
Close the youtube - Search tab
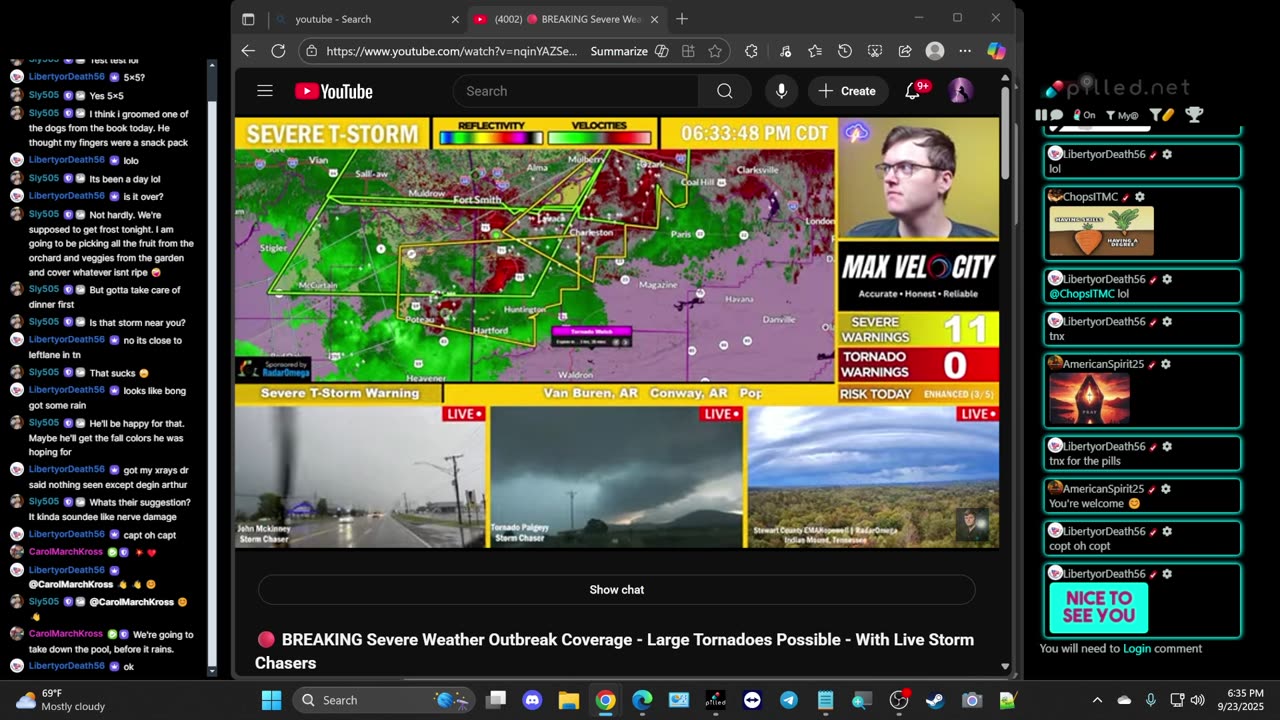(455, 19)
